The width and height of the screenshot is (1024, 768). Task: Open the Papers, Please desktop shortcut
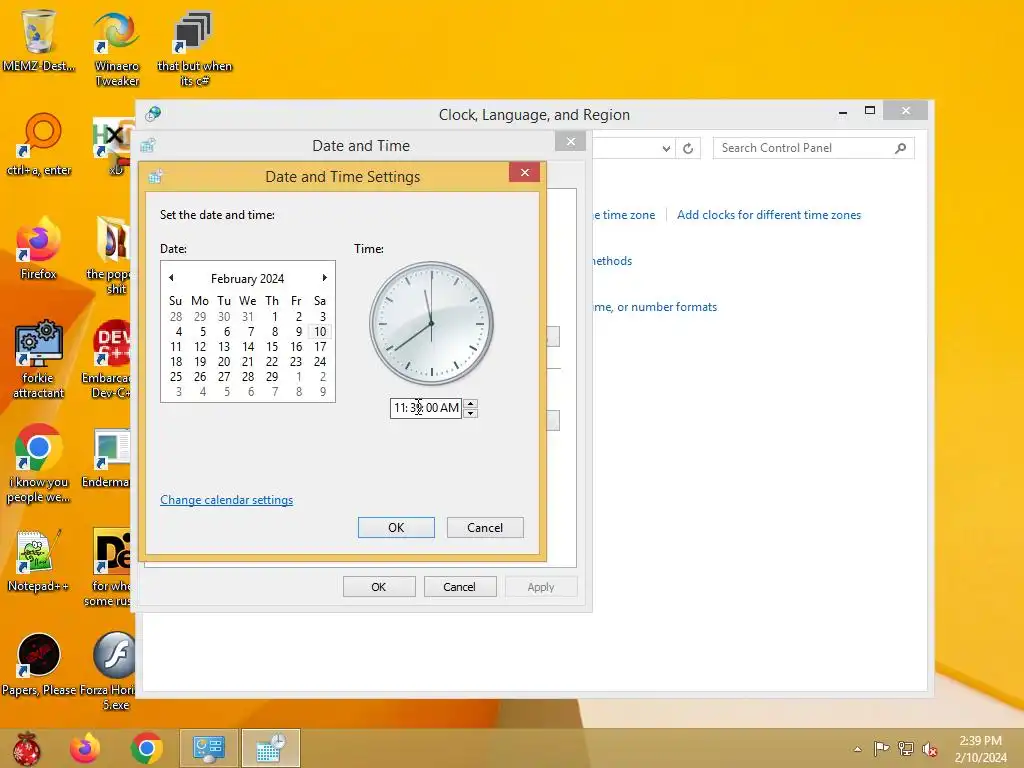[x=39, y=664]
